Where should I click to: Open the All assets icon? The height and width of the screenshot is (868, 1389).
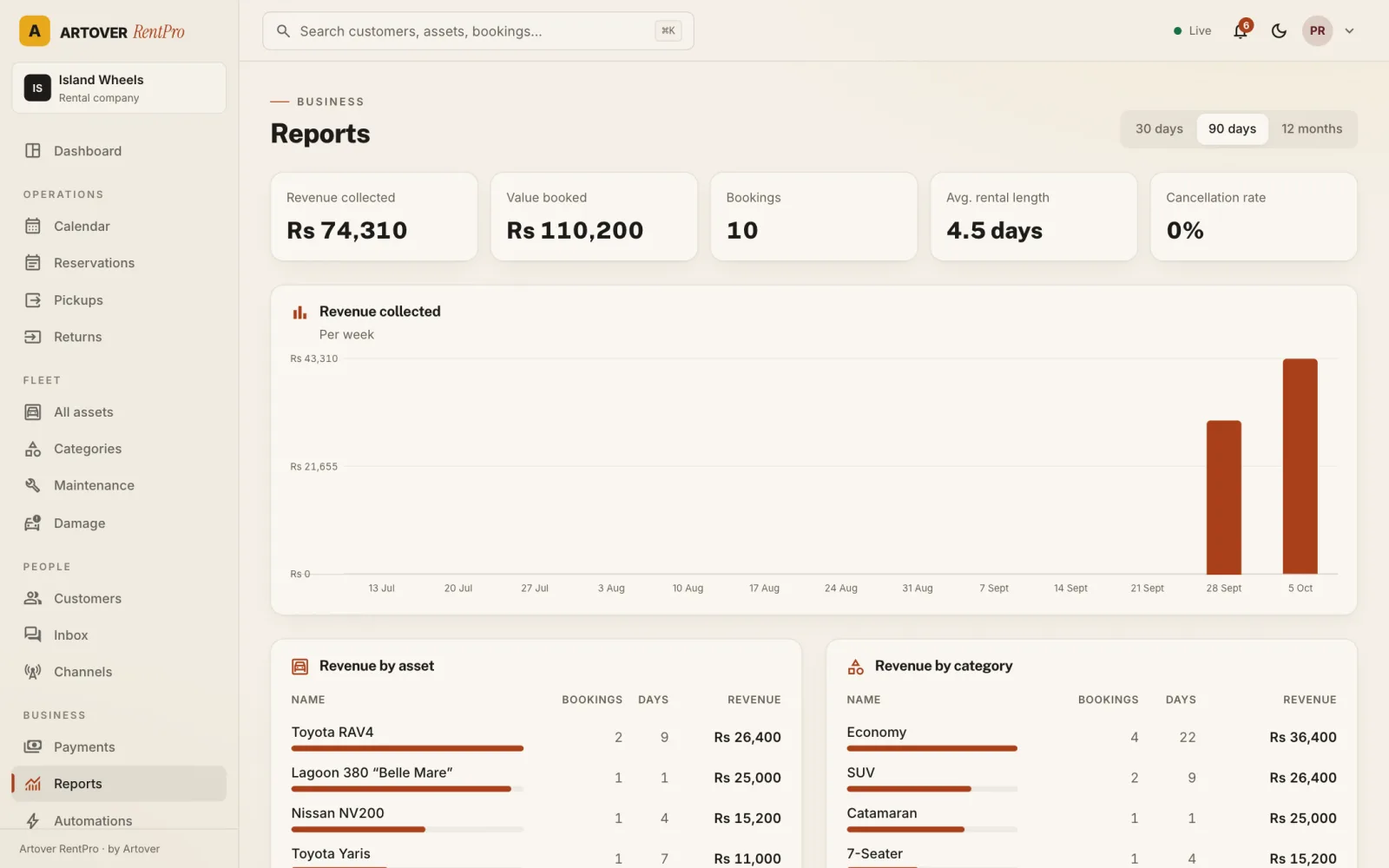coord(33,411)
